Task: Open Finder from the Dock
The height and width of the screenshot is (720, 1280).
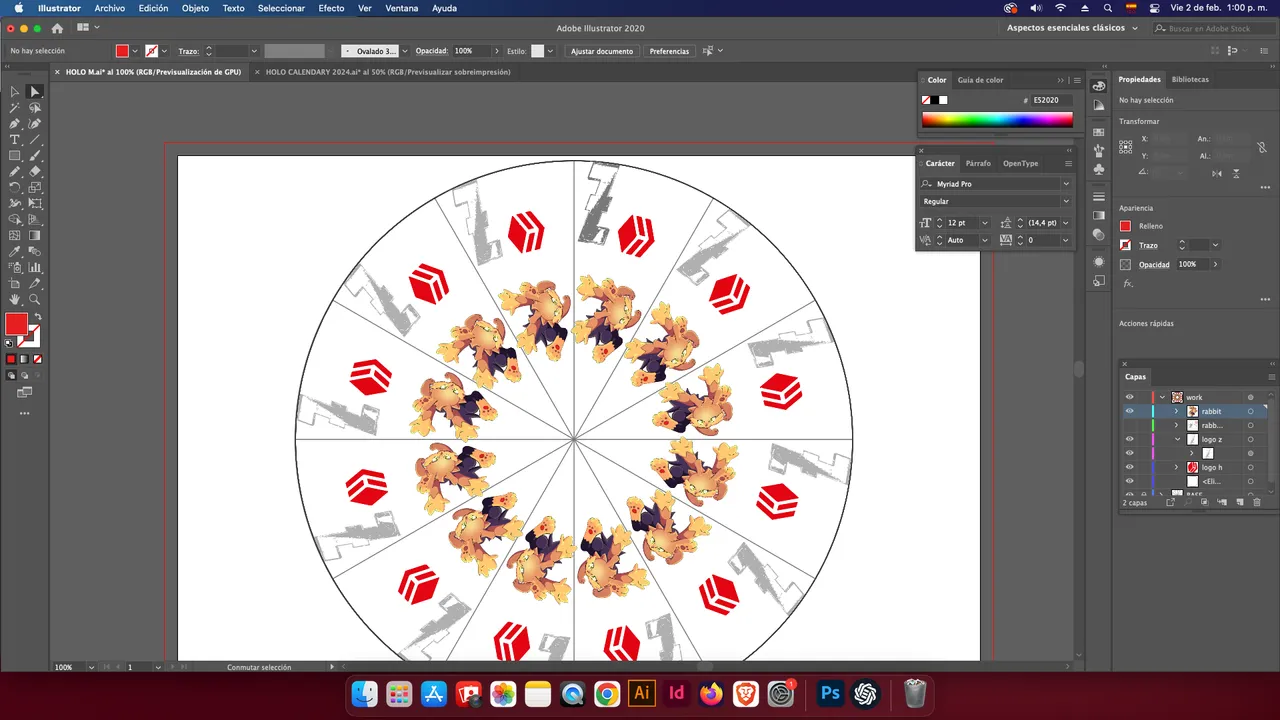Action: [x=365, y=693]
